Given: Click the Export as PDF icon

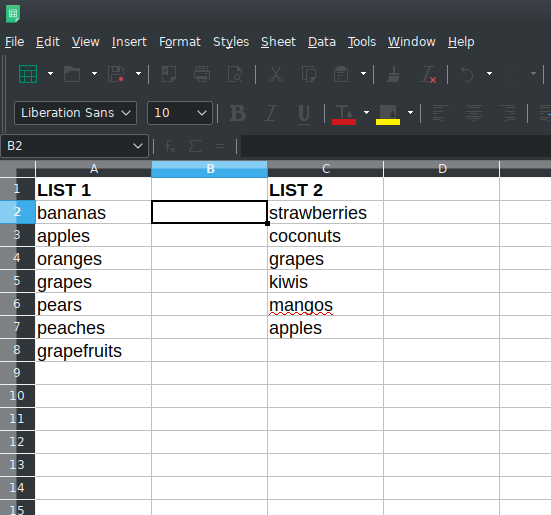Looking at the screenshot, I should [x=169, y=74].
